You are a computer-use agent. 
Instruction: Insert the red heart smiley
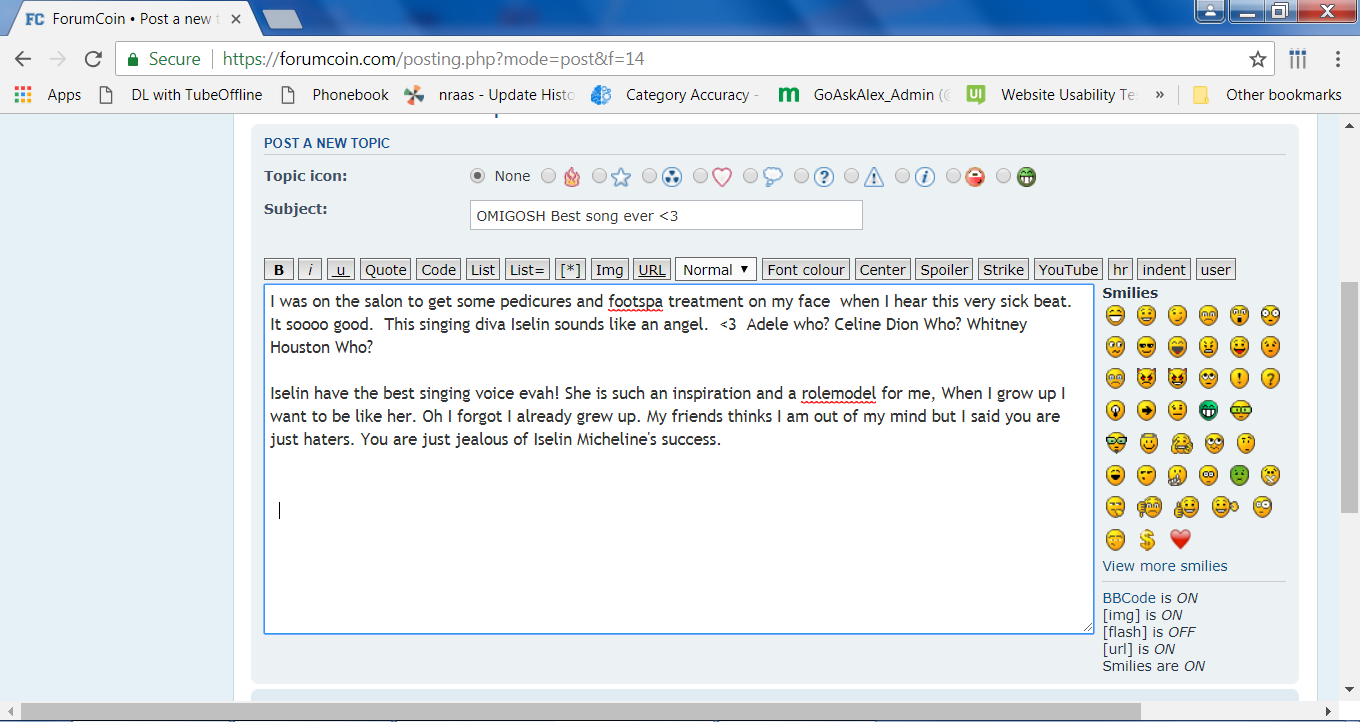click(1180, 540)
